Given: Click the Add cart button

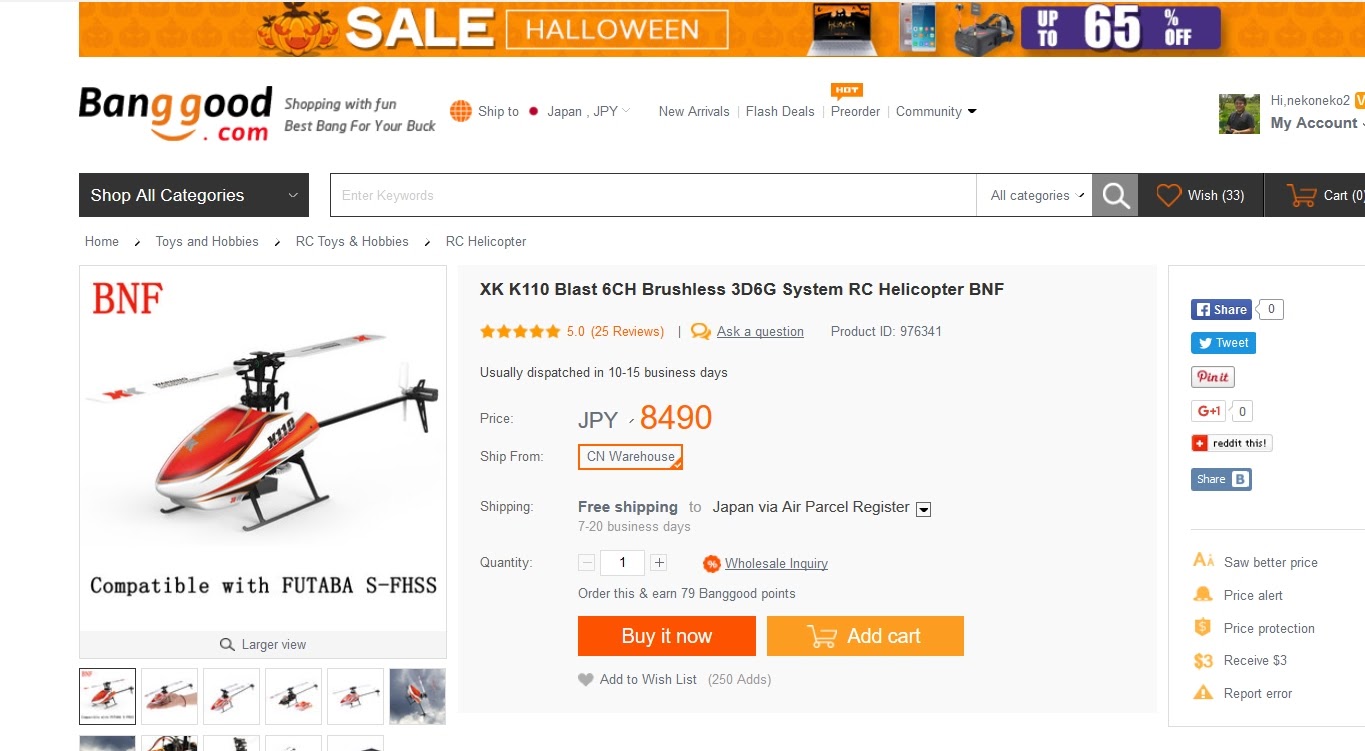Looking at the screenshot, I should pos(865,636).
